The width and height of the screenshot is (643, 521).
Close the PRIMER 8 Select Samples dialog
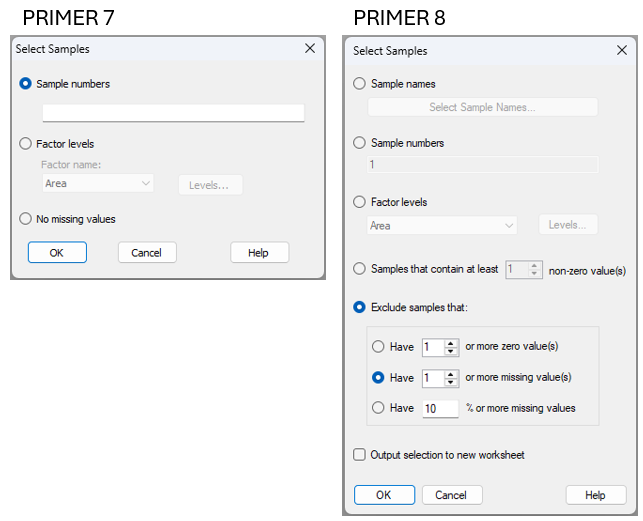pyautogui.click(x=621, y=50)
